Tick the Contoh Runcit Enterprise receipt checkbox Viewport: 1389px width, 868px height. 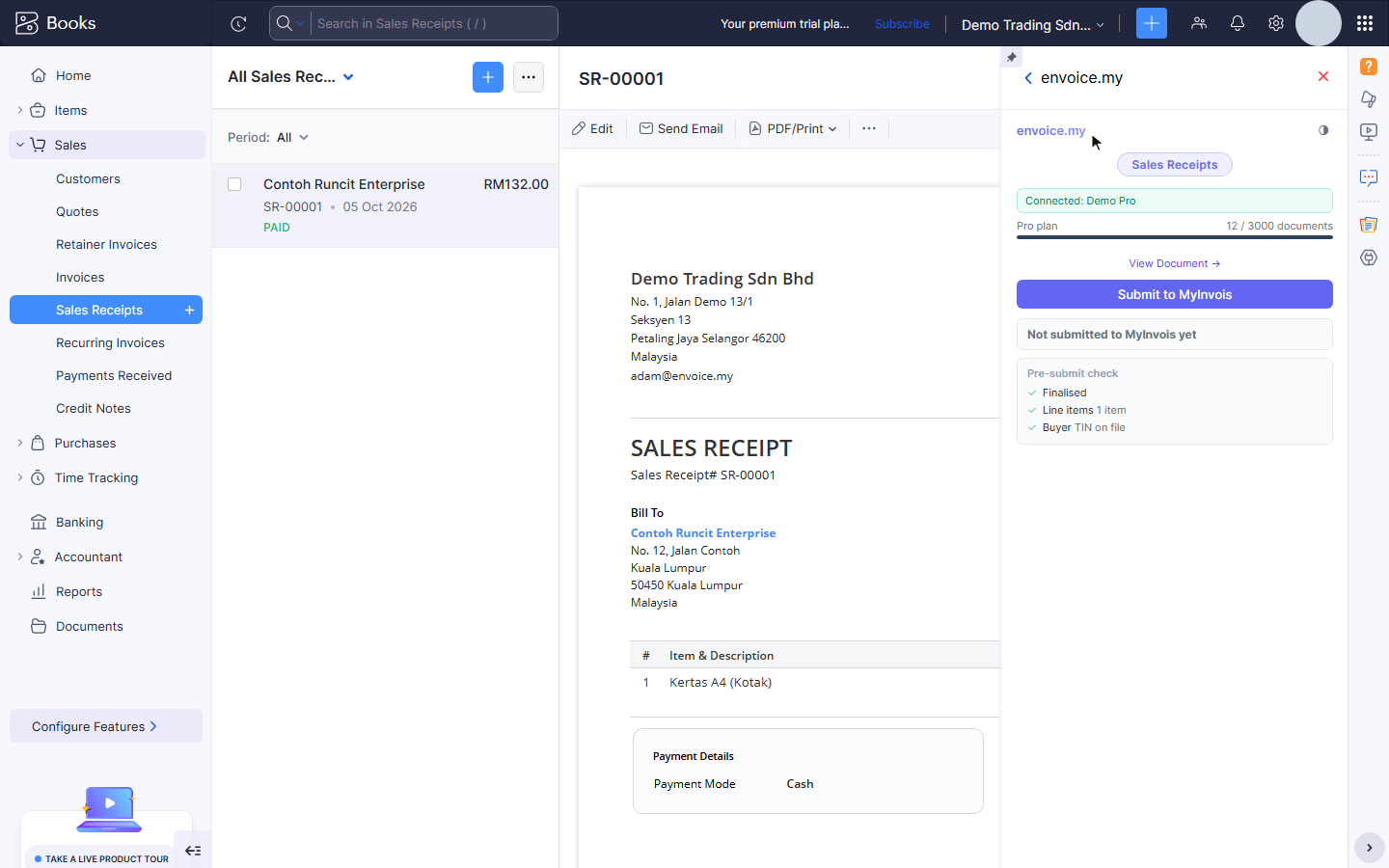(x=234, y=184)
